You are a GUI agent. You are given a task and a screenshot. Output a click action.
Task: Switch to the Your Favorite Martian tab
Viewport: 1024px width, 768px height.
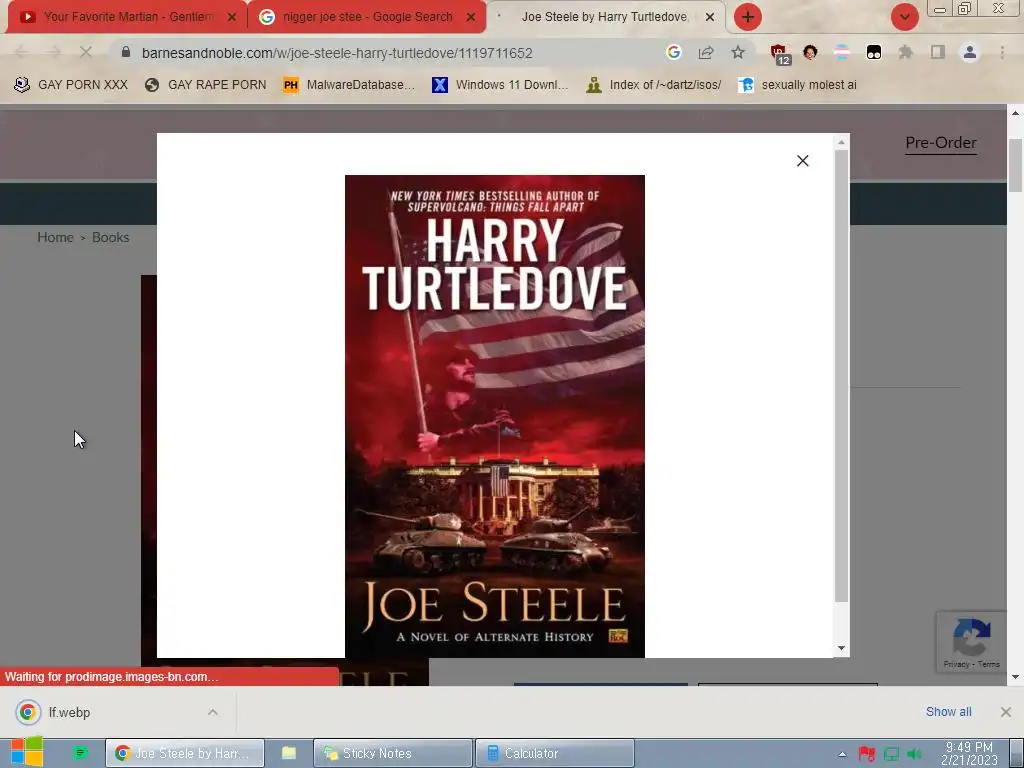[127, 17]
